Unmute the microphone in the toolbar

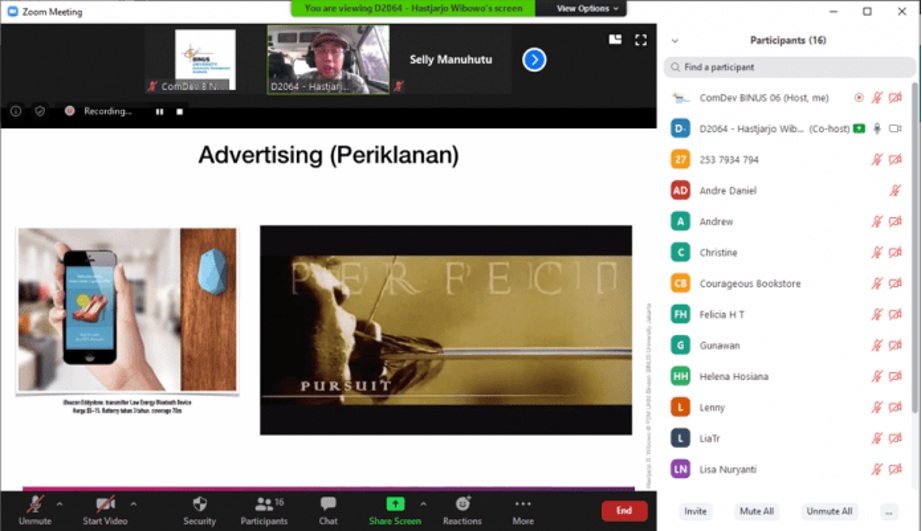(x=35, y=510)
